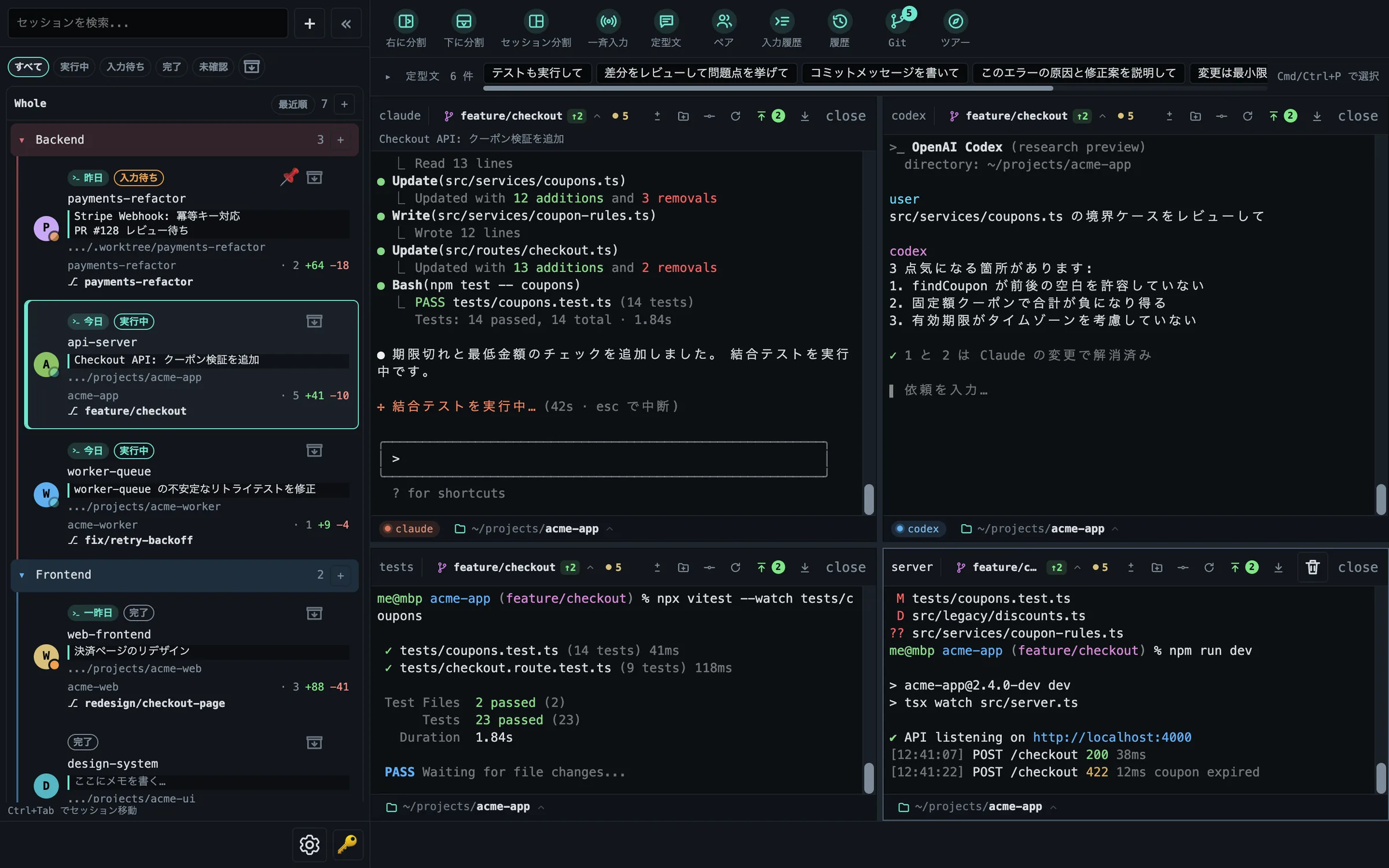Viewport: 1389px width, 868px height.
Task: Open http://localhost:4000 link
Action: click(1112, 737)
